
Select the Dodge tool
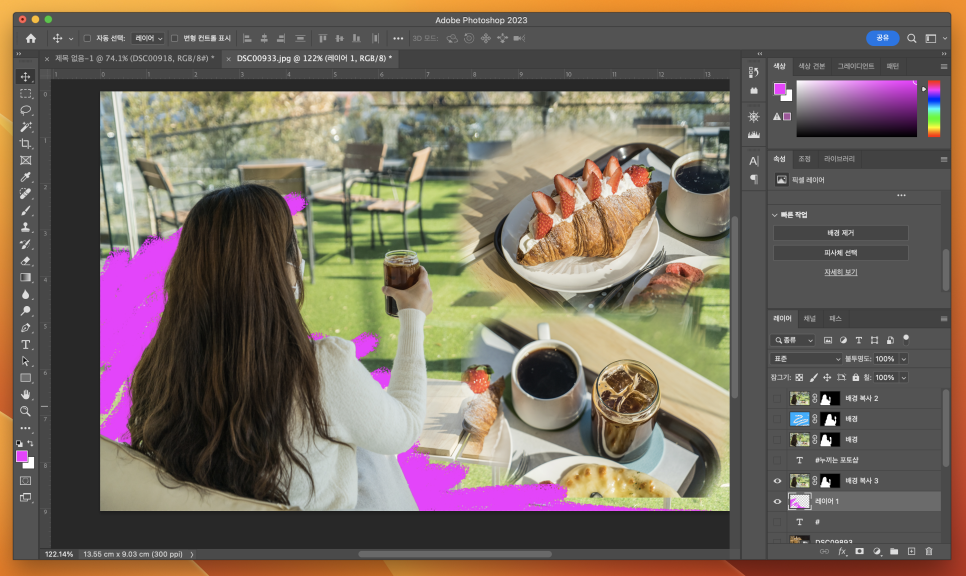[x=25, y=311]
